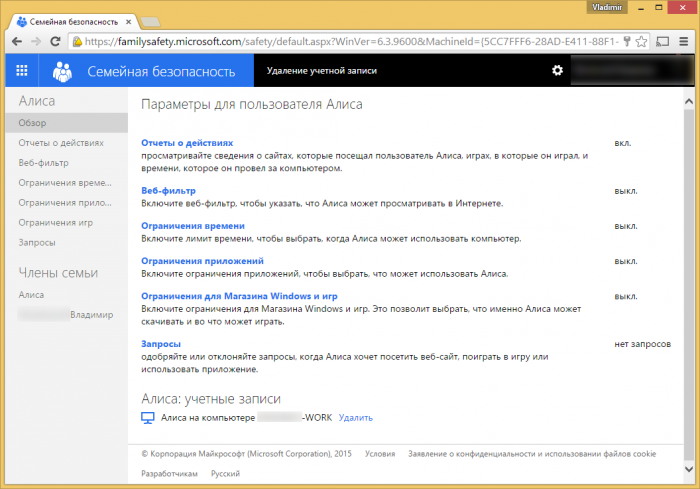The width and height of the screenshot is (700, 489).
Task: Click the Отчеты о действиях heading link
Action: click(x=187, y=143)
